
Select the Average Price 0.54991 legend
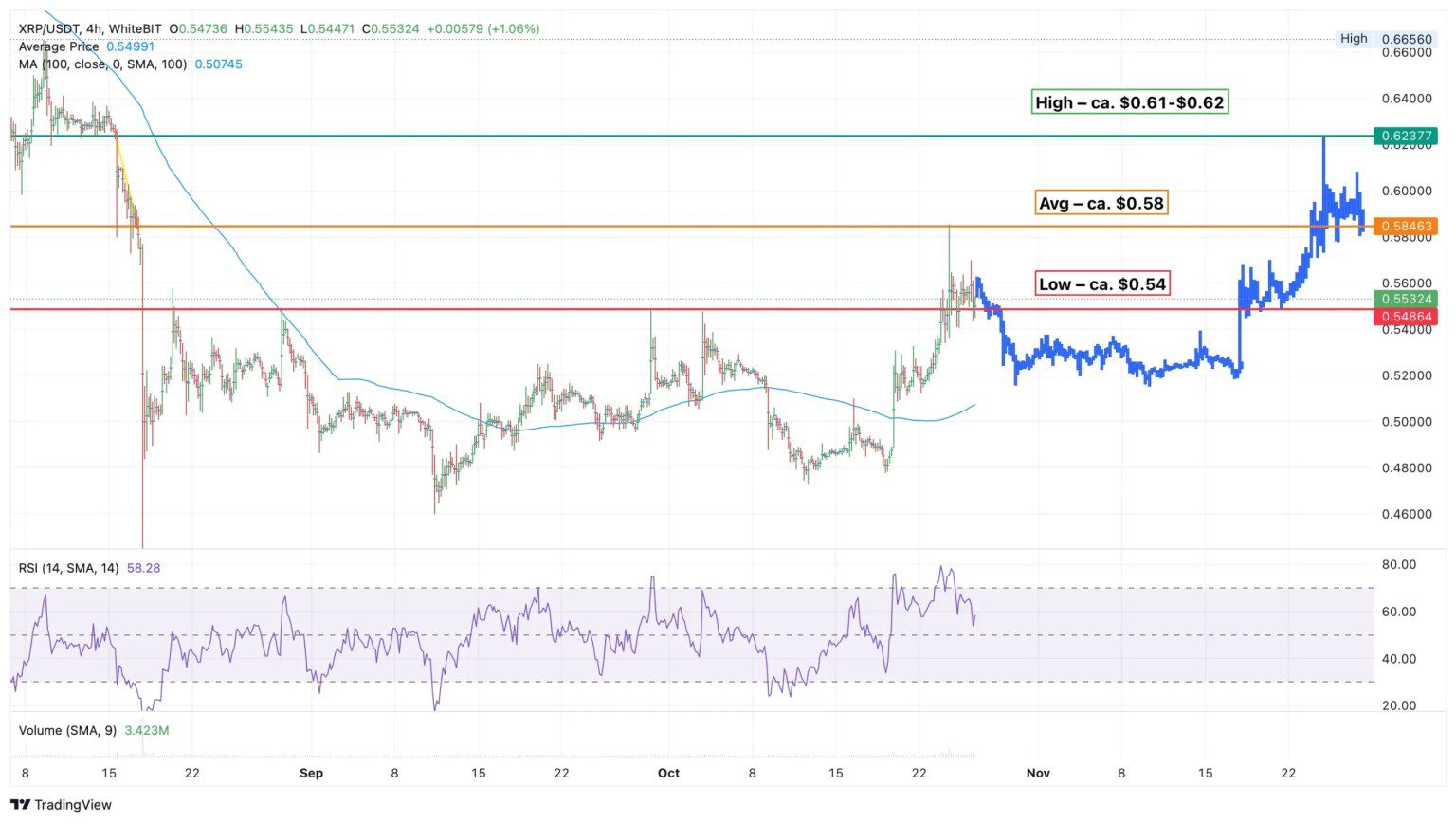86,46
